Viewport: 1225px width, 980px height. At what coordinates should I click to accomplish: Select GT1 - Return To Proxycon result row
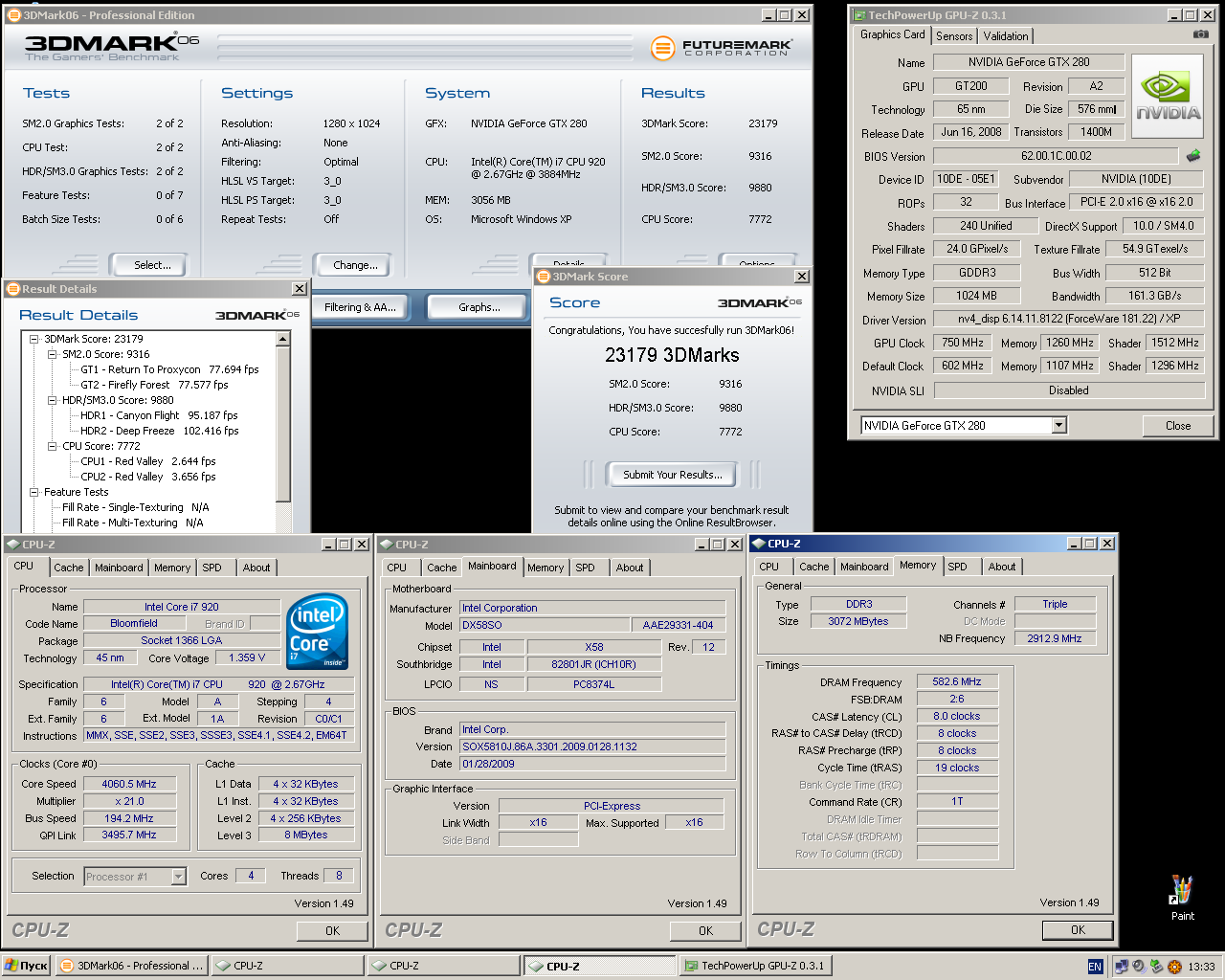tap(170, 369)
